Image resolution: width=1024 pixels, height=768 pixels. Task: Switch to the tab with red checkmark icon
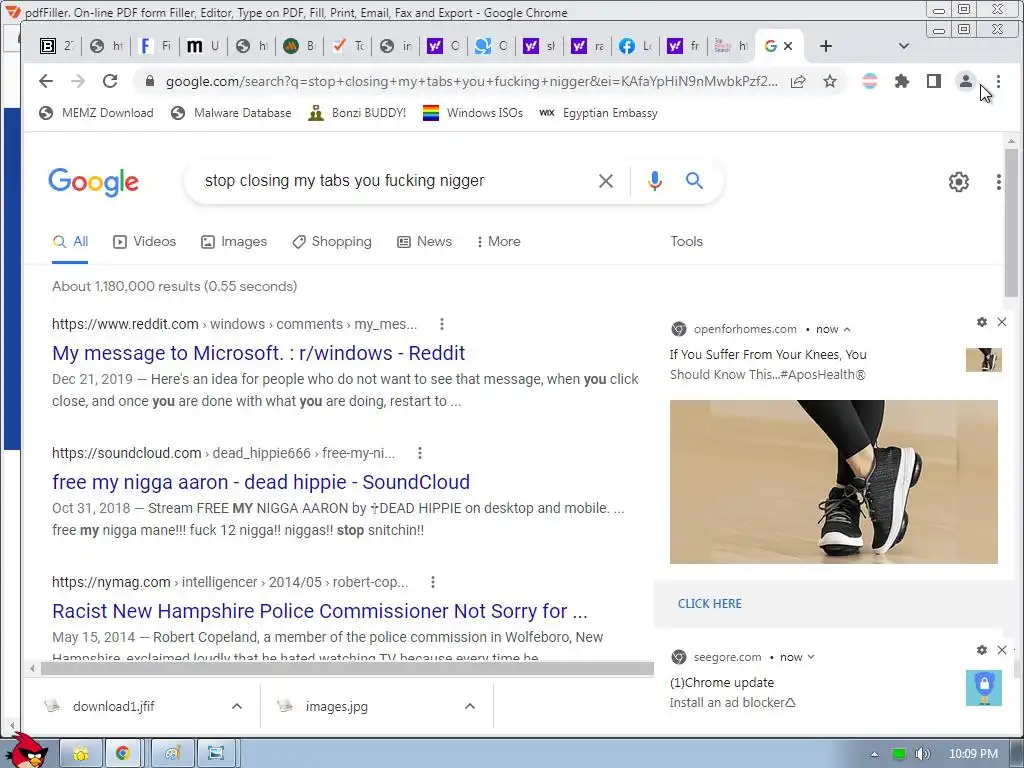[x=348, y=46]
